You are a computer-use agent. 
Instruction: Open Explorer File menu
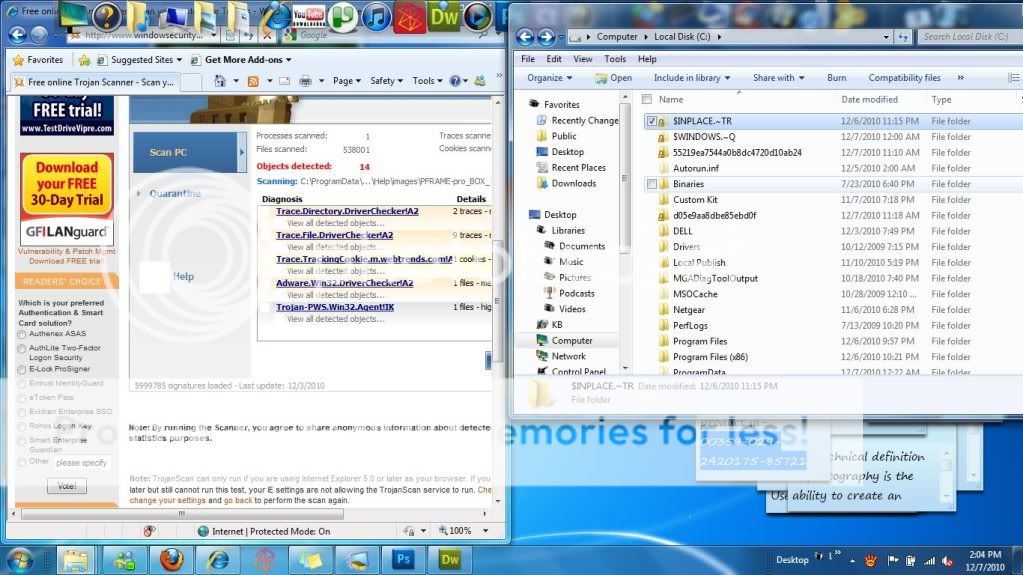(x=528, y=59)
